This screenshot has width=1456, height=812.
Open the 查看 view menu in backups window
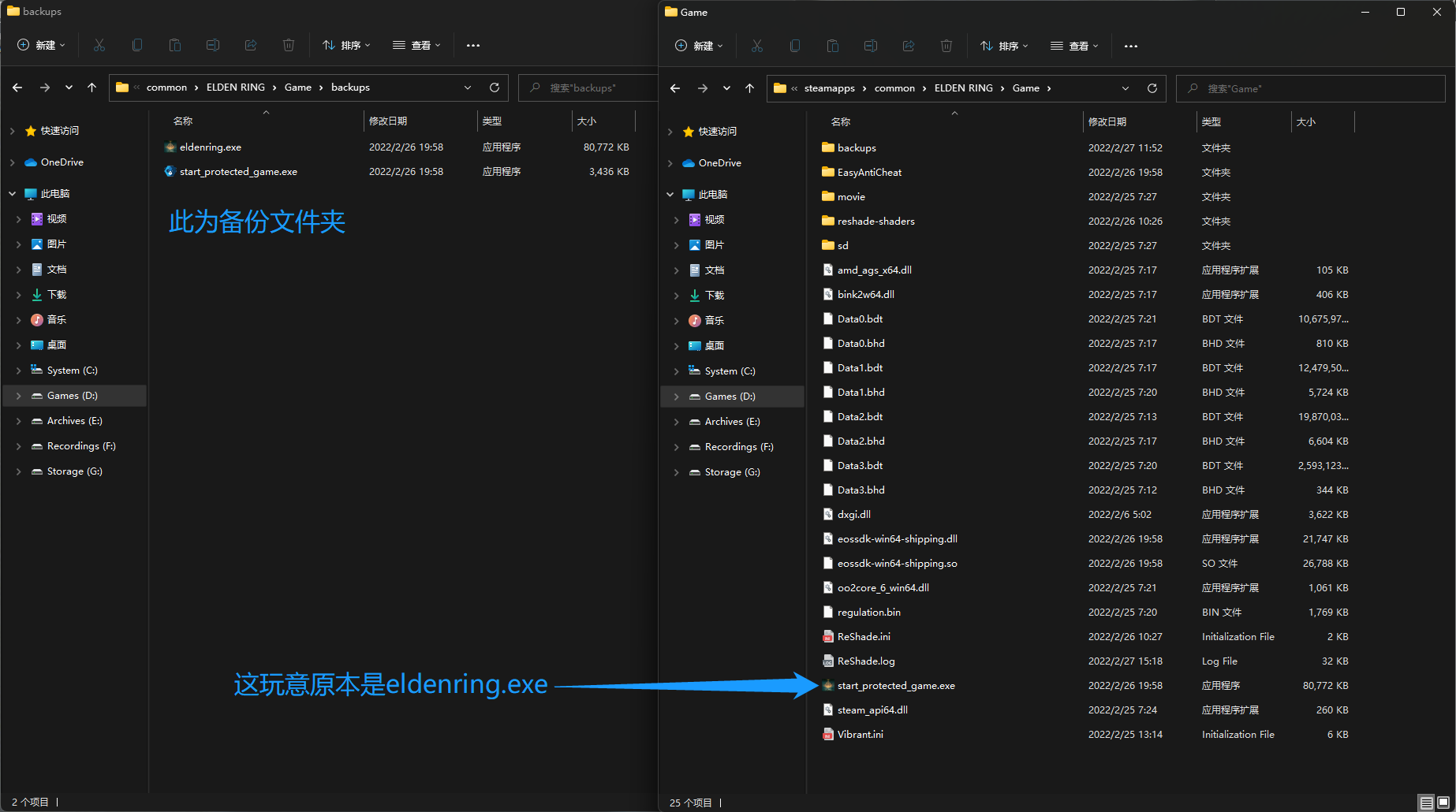[416, 45]
